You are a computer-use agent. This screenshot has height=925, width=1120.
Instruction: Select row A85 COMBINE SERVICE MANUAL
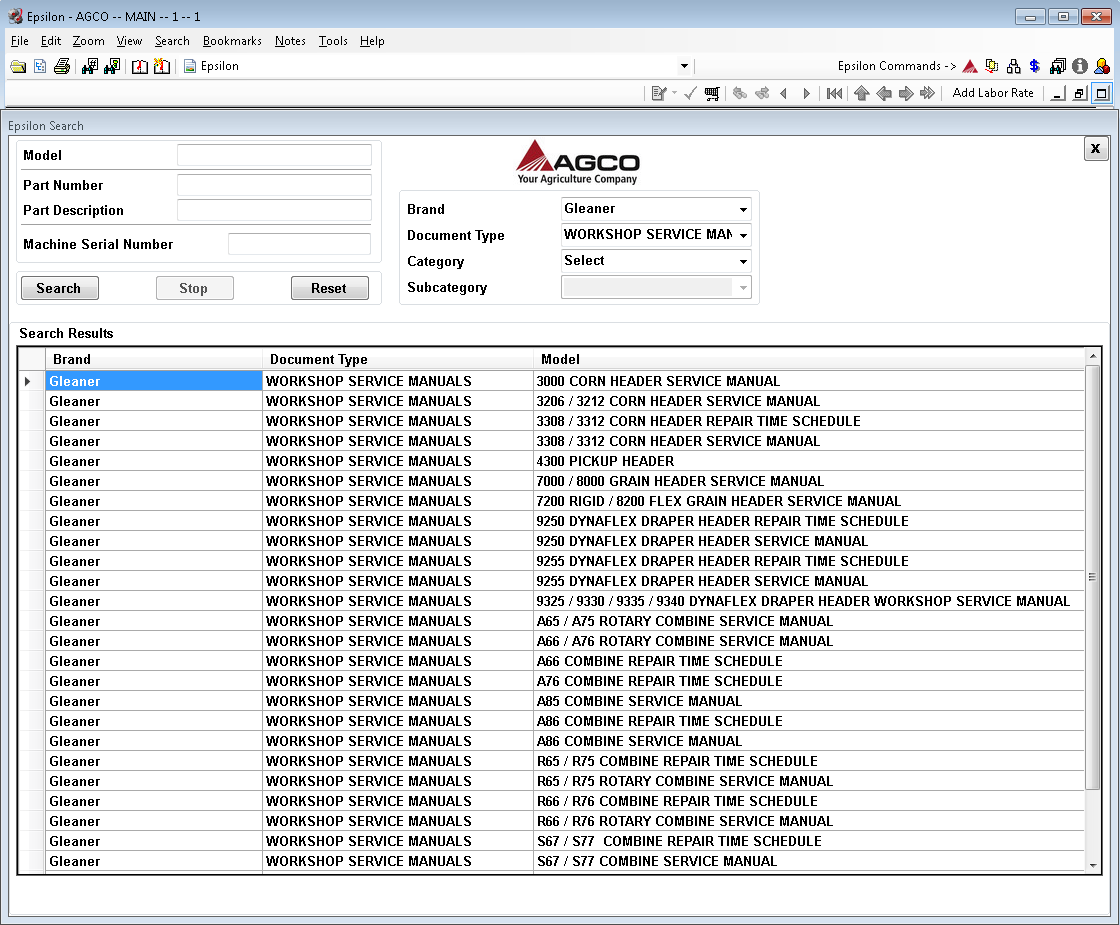[x=551, y=701]
